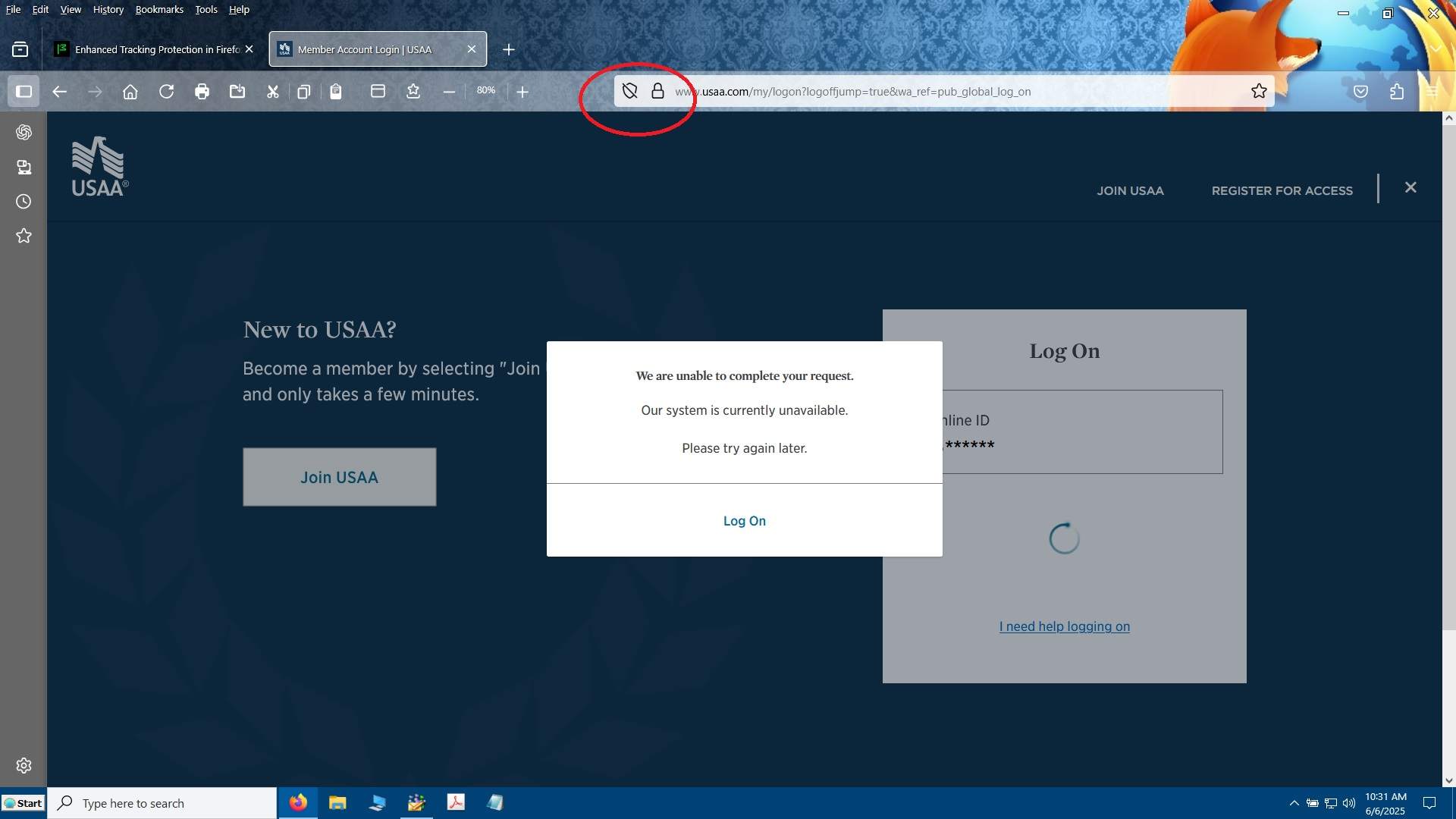Open the Windows Start button
The image size is (1456, 819).
tap(24, 803)
